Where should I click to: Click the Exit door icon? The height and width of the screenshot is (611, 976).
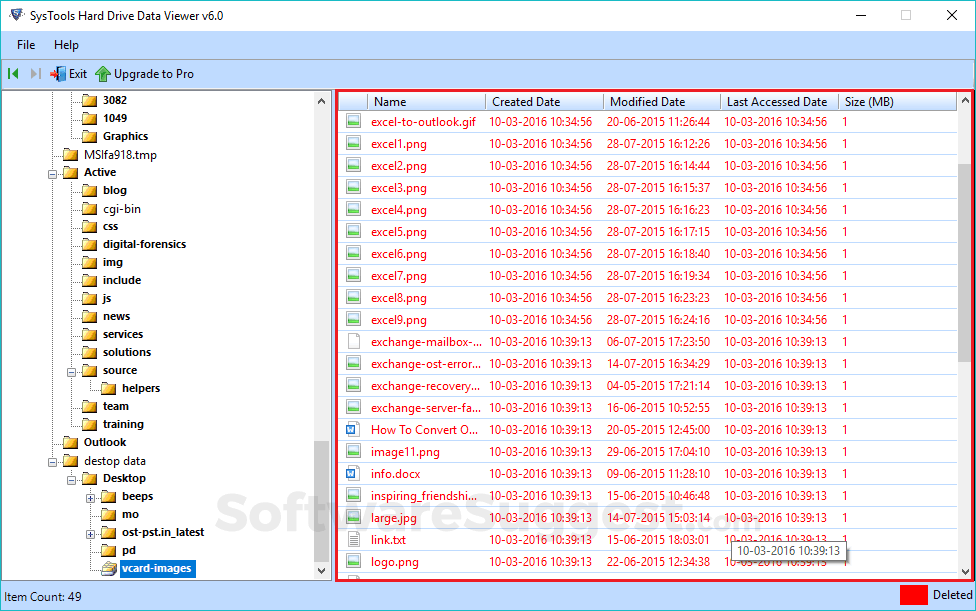coord(58,74)
